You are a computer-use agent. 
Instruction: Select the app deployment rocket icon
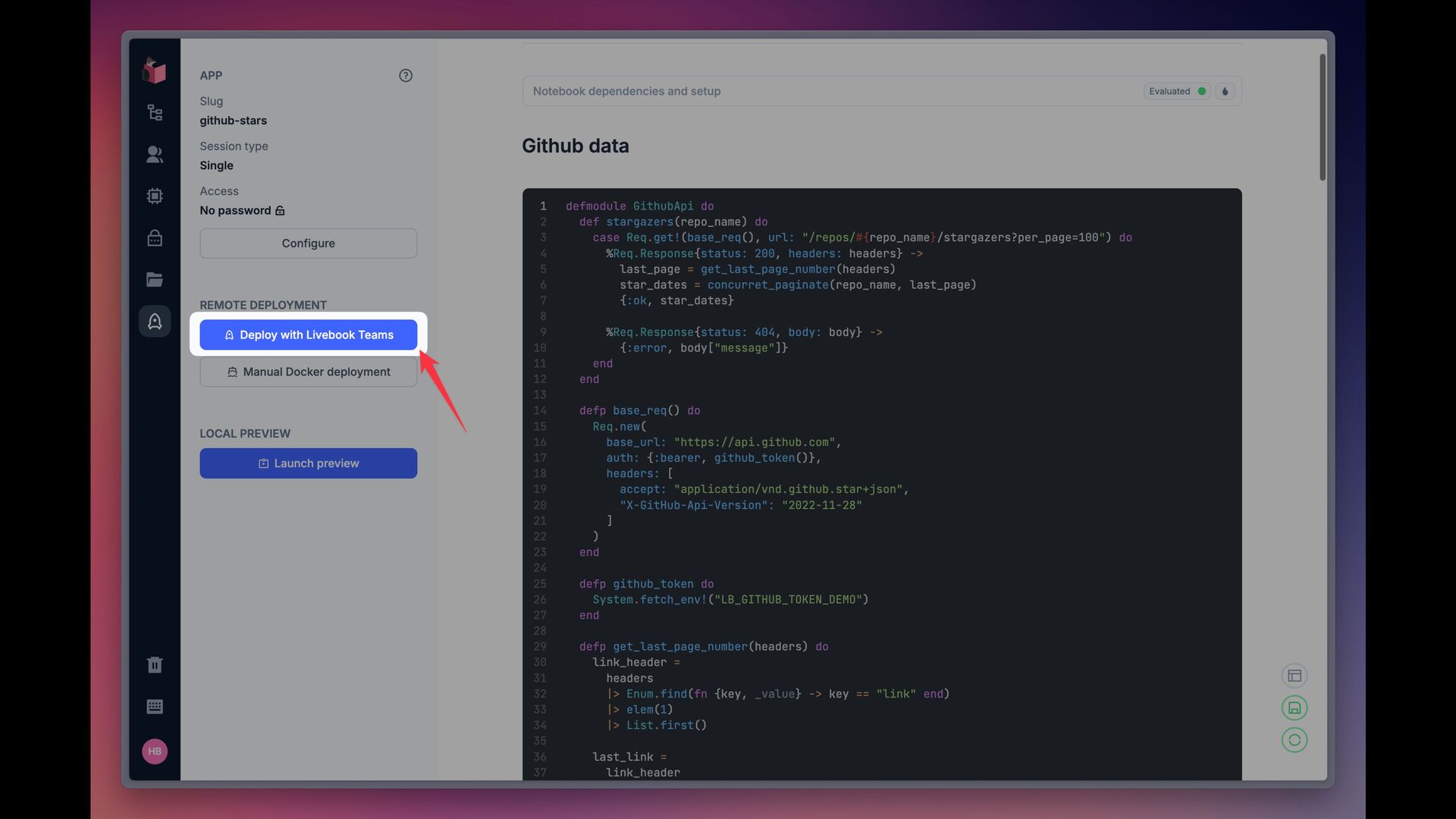pyautogui.click(x=155, y=322)
